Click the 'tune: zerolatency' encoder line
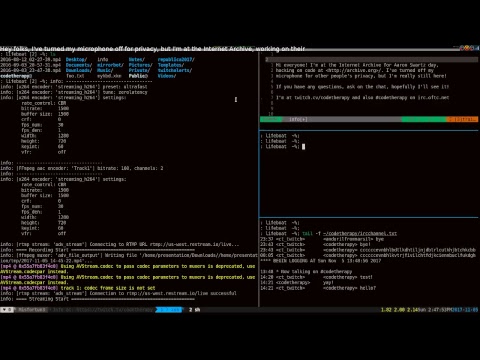Image resolution: width=480 pixels, height=360 pixels. point(74,92)
